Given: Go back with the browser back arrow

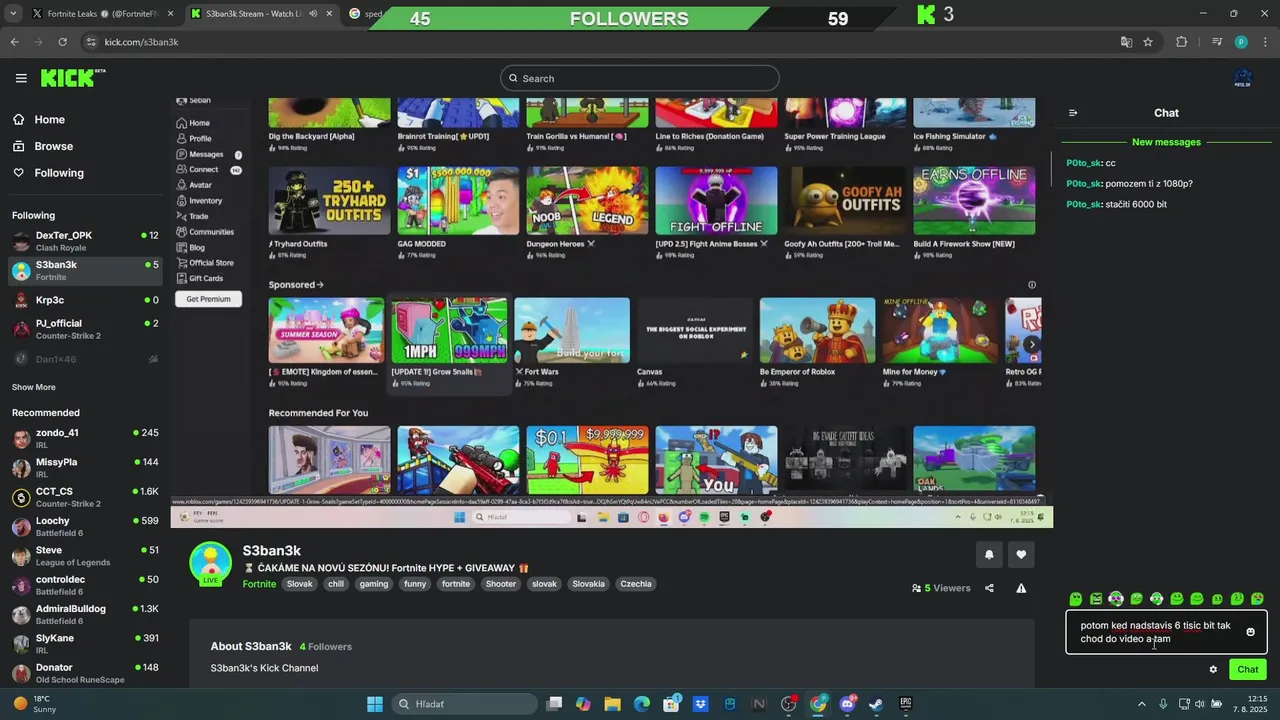Looking at the screenshot, I should tap(14, 42).
